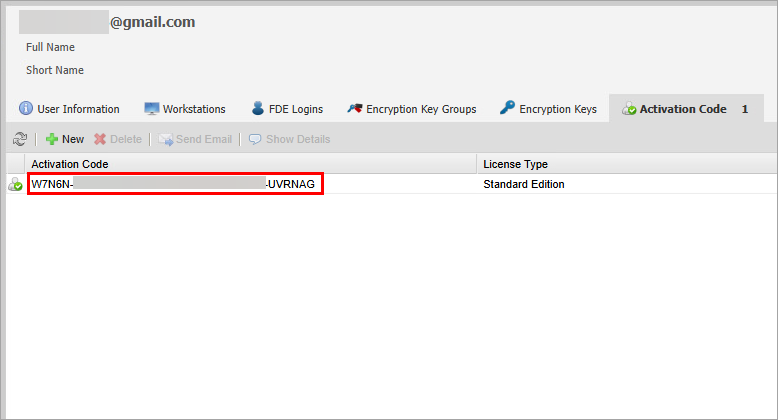
Task: Select the activation code row status icon
Action: point(16,185)
